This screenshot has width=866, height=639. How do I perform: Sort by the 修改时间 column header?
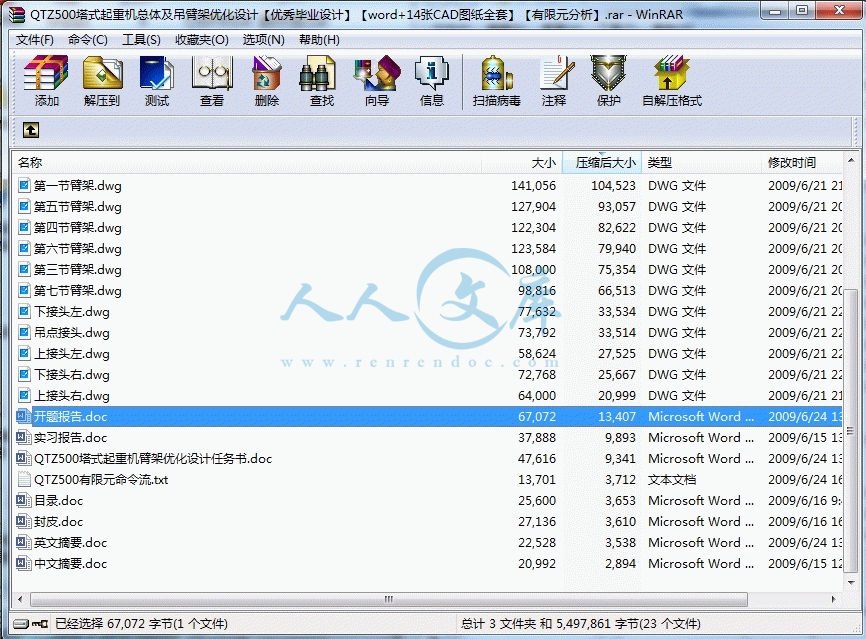[x=802, y=162]
